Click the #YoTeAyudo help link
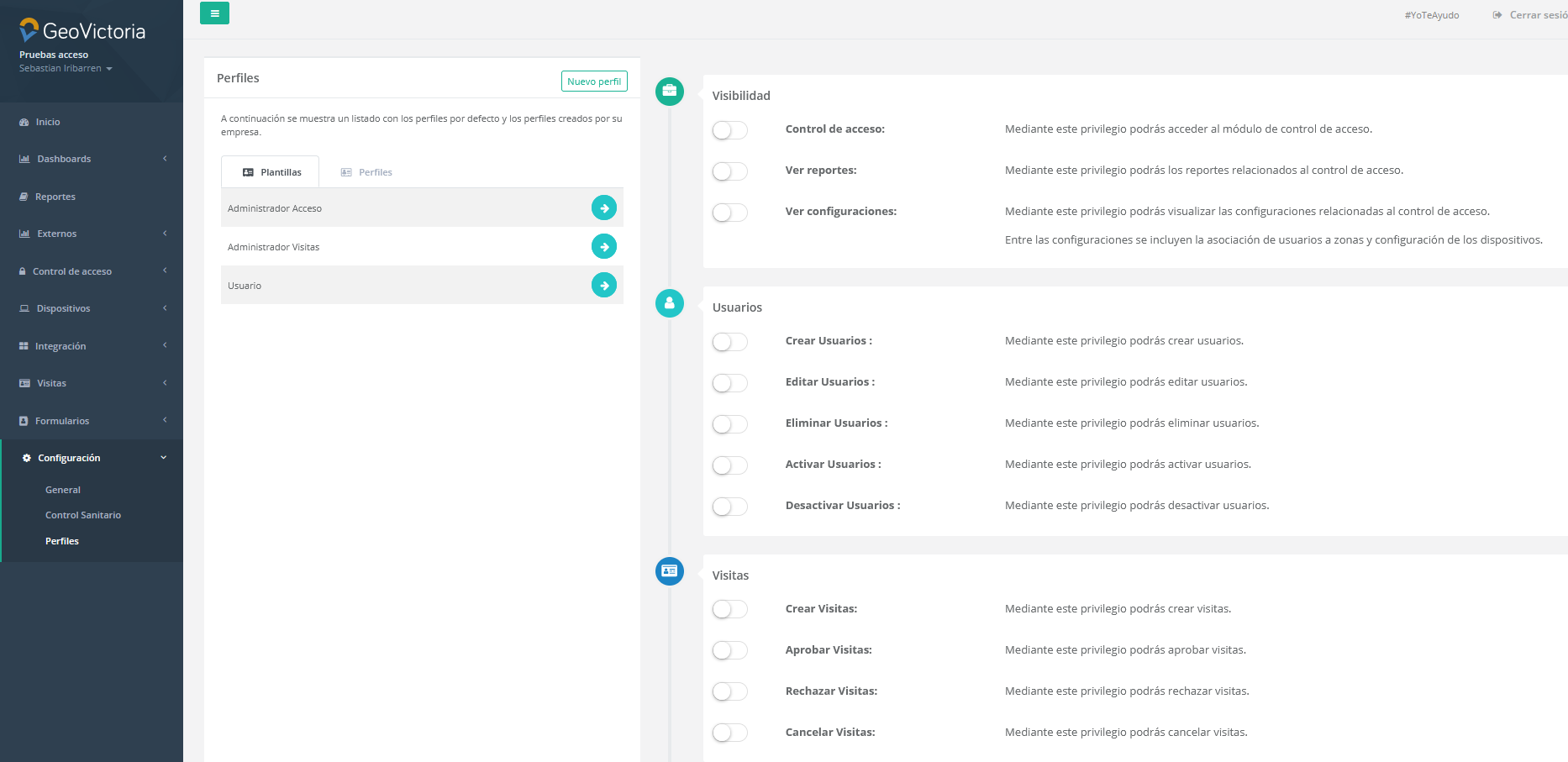 pyautogui.click(x=1431, y=15)
